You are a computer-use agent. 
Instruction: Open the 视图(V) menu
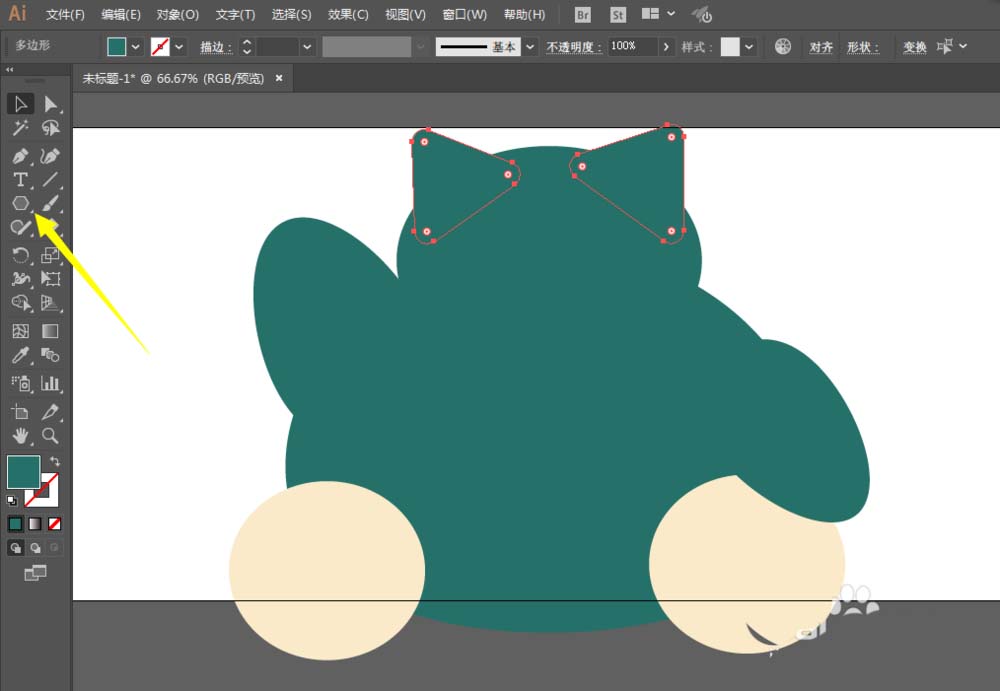click(x=406, y=15)
